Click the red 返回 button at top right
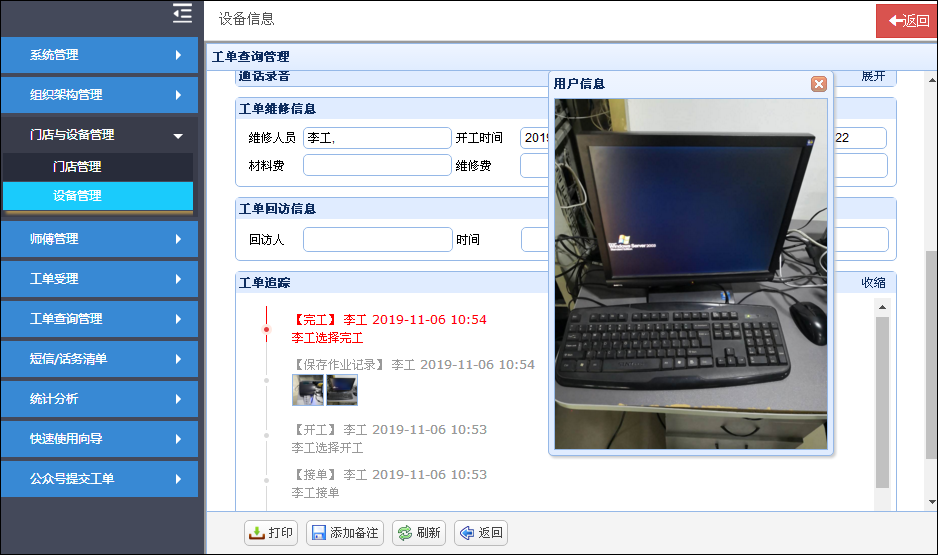The height and width of the screenshot is (556, 938). [x=907, y=21]
